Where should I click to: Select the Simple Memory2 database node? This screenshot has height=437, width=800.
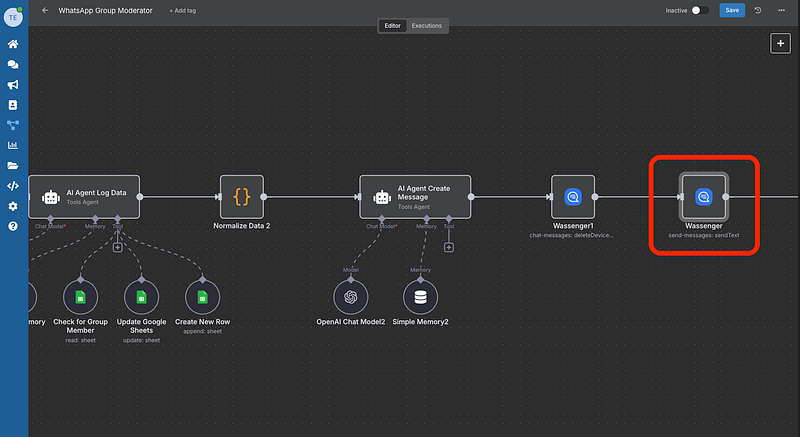click(420, 297)
